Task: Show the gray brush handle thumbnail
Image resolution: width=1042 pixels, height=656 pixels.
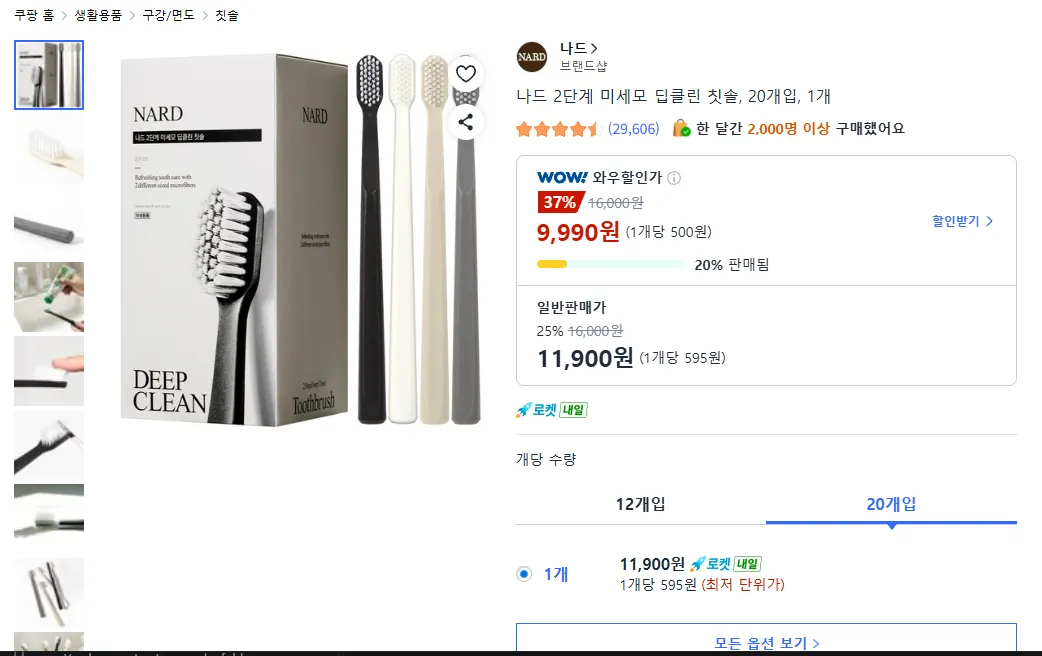Action: (x=49, y=223)
